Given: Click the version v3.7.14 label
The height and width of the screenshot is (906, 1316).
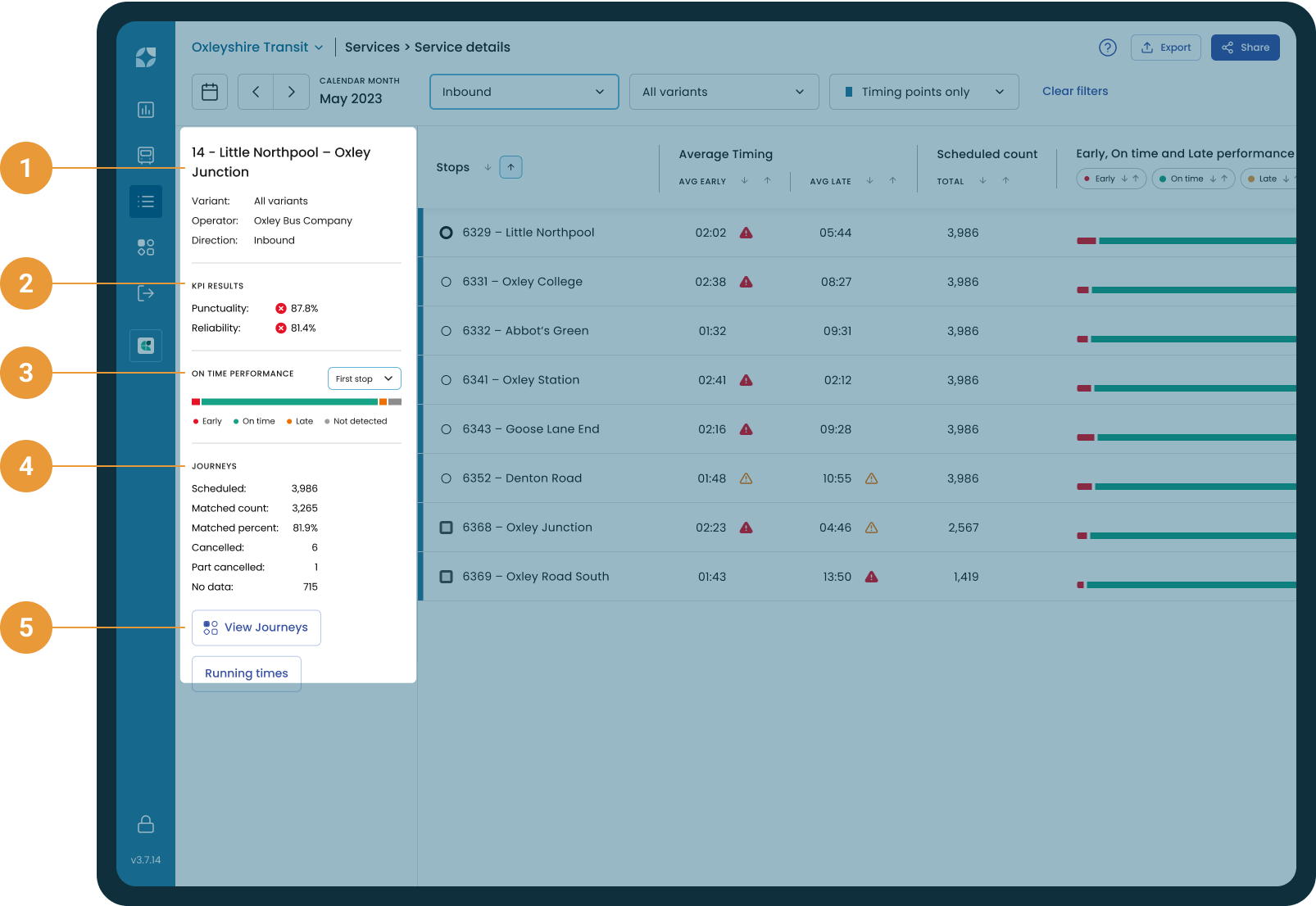Looking at the screenshot, I should pos(146,860).
